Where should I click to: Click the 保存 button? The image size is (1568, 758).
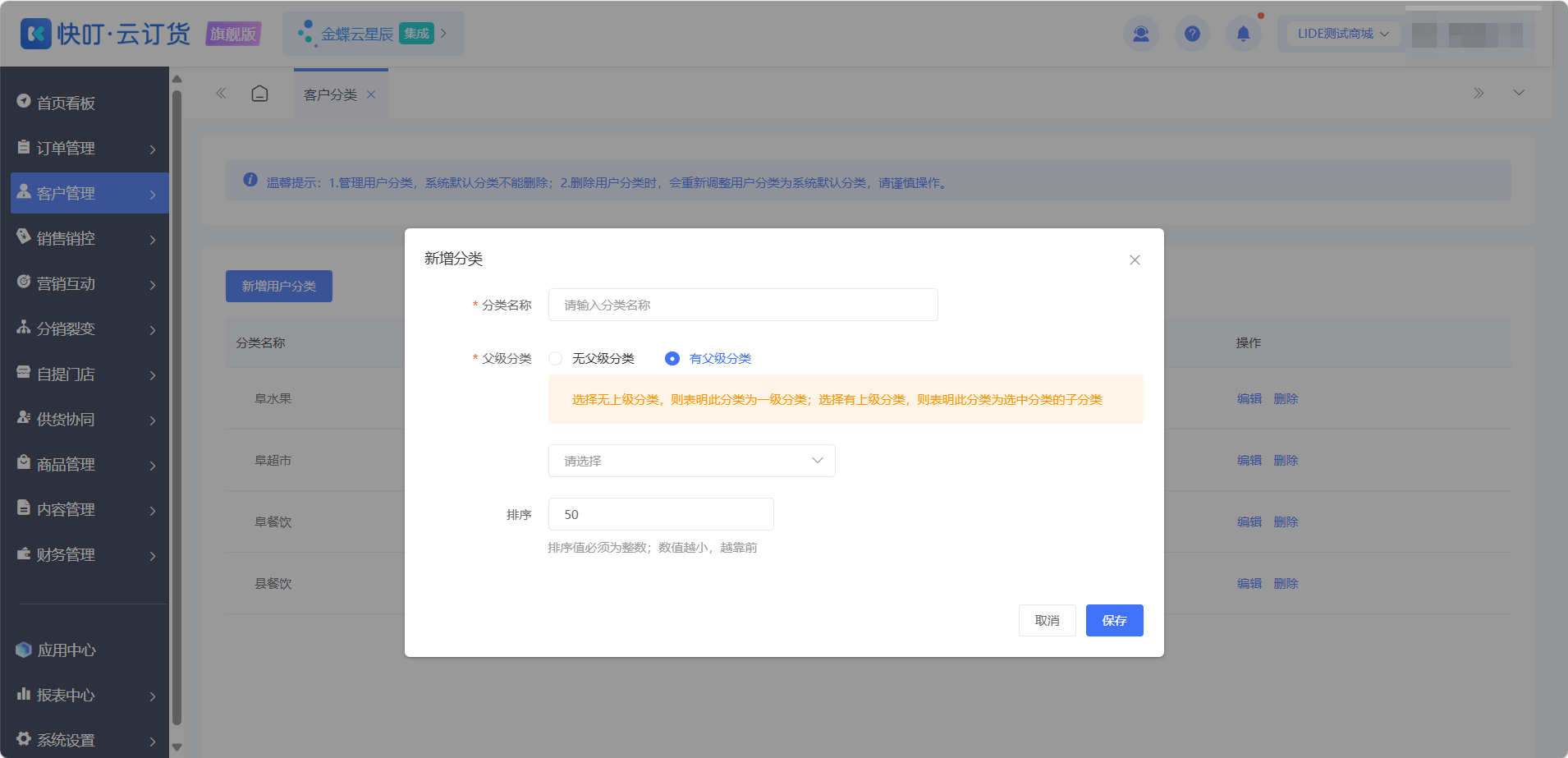coord(1114,620)
